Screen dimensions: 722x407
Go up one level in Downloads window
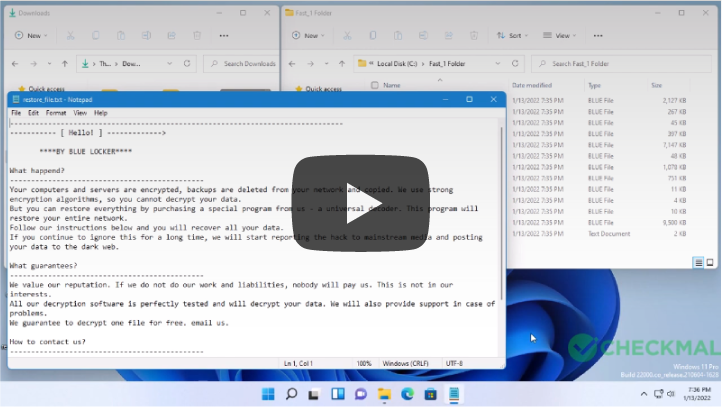(64, 64)
